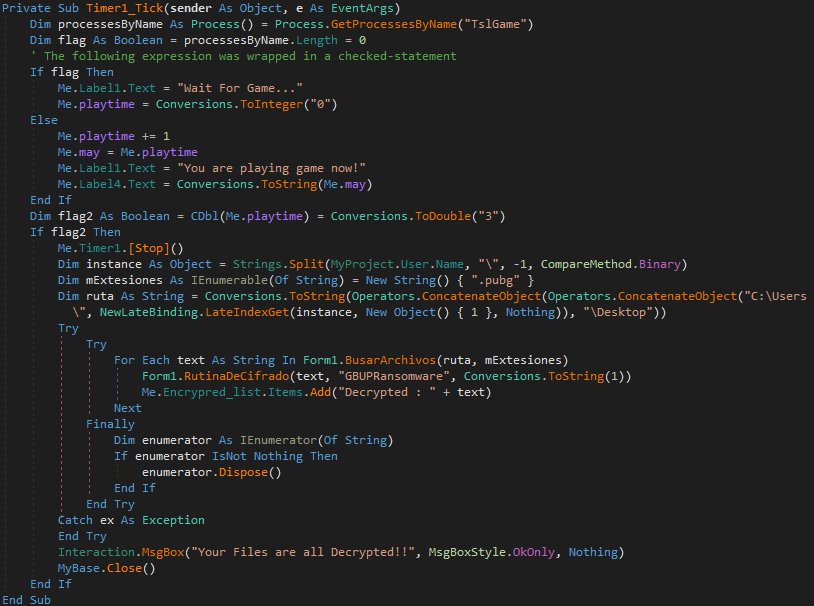Click the OkOnly enum value
Image resolution: width=814 pixels, height=606 pixels.
tap(534, 553)
